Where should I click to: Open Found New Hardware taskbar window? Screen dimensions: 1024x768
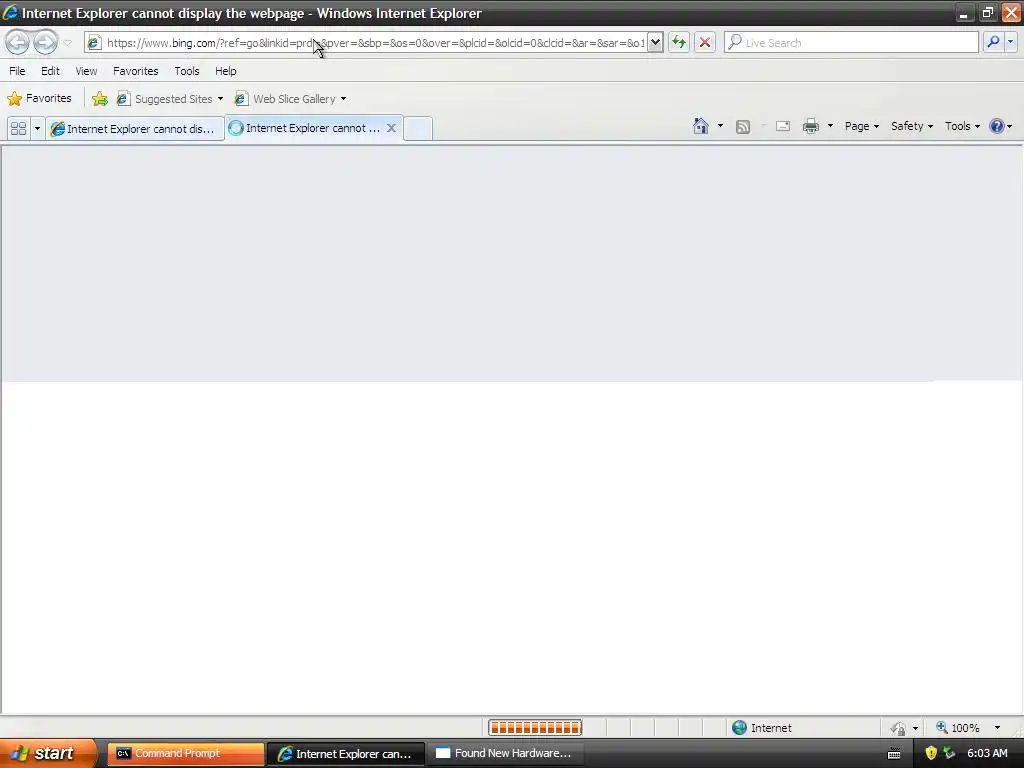click(x=504, y=754)
